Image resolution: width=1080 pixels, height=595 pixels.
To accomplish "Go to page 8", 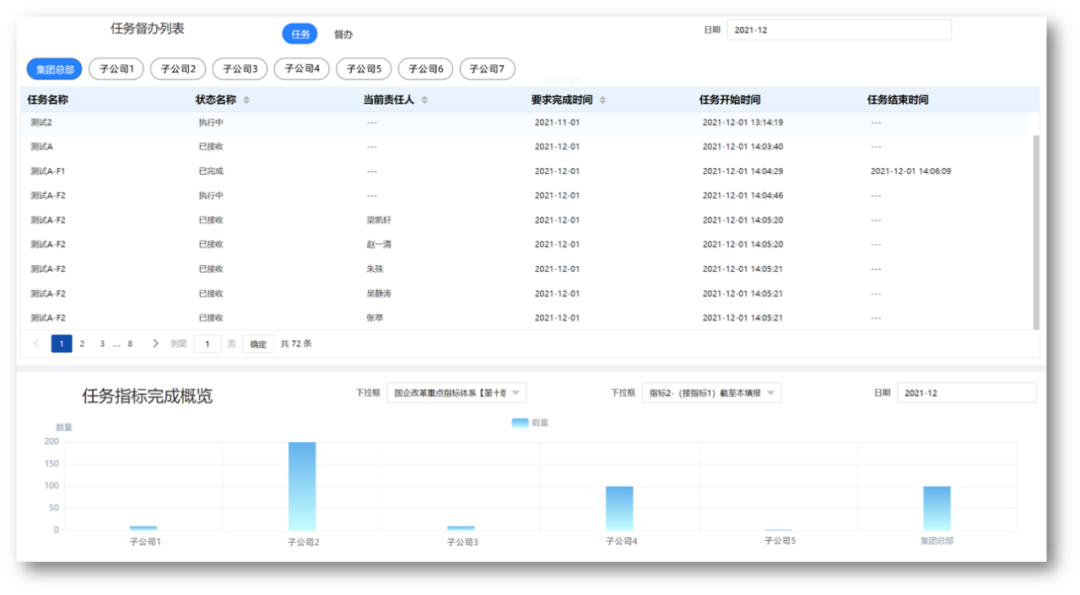I will coord(129,344).
